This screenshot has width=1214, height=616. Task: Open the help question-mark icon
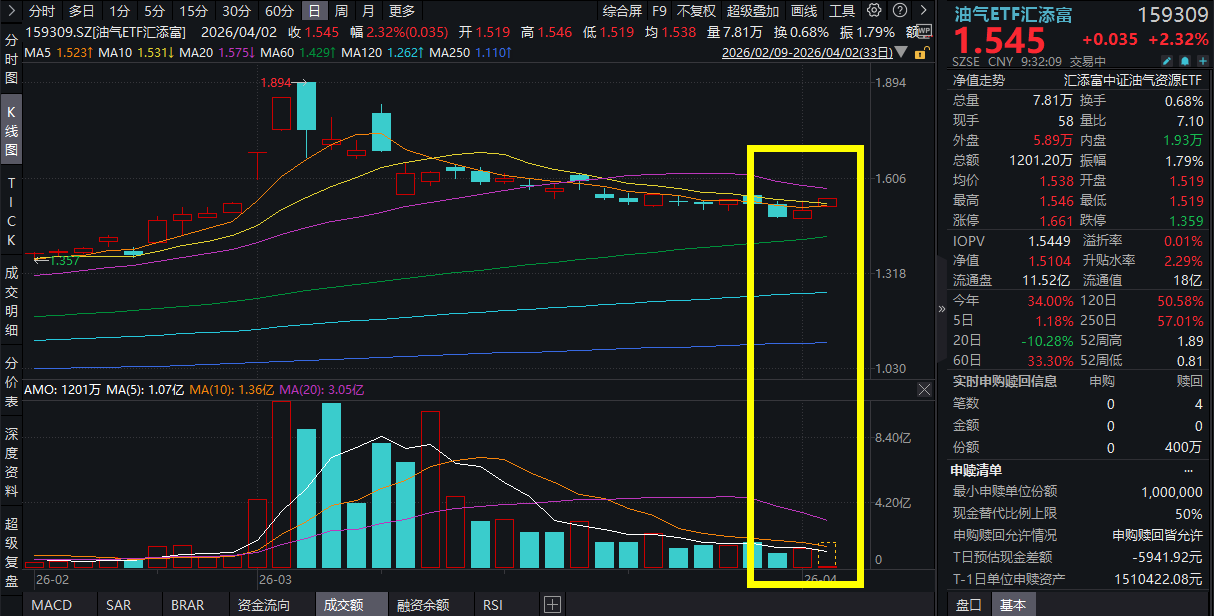point(899,11)
